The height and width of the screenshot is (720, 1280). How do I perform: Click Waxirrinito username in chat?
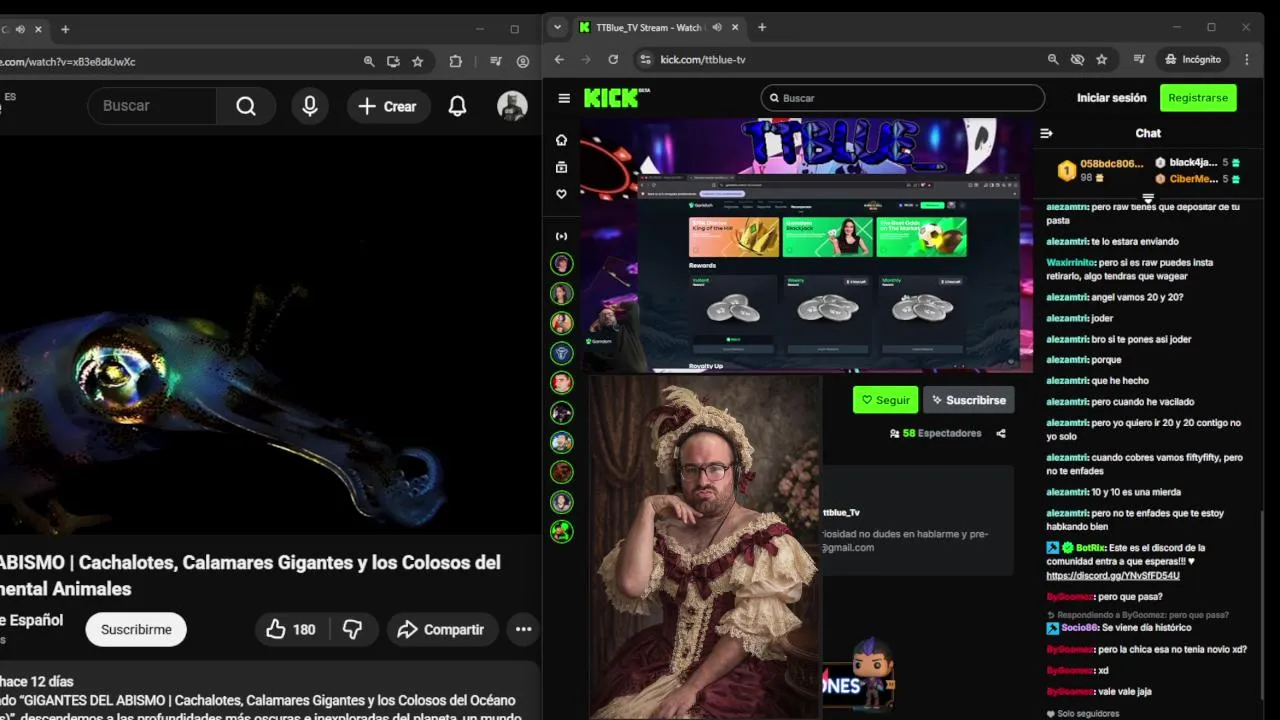[1071, 262]
